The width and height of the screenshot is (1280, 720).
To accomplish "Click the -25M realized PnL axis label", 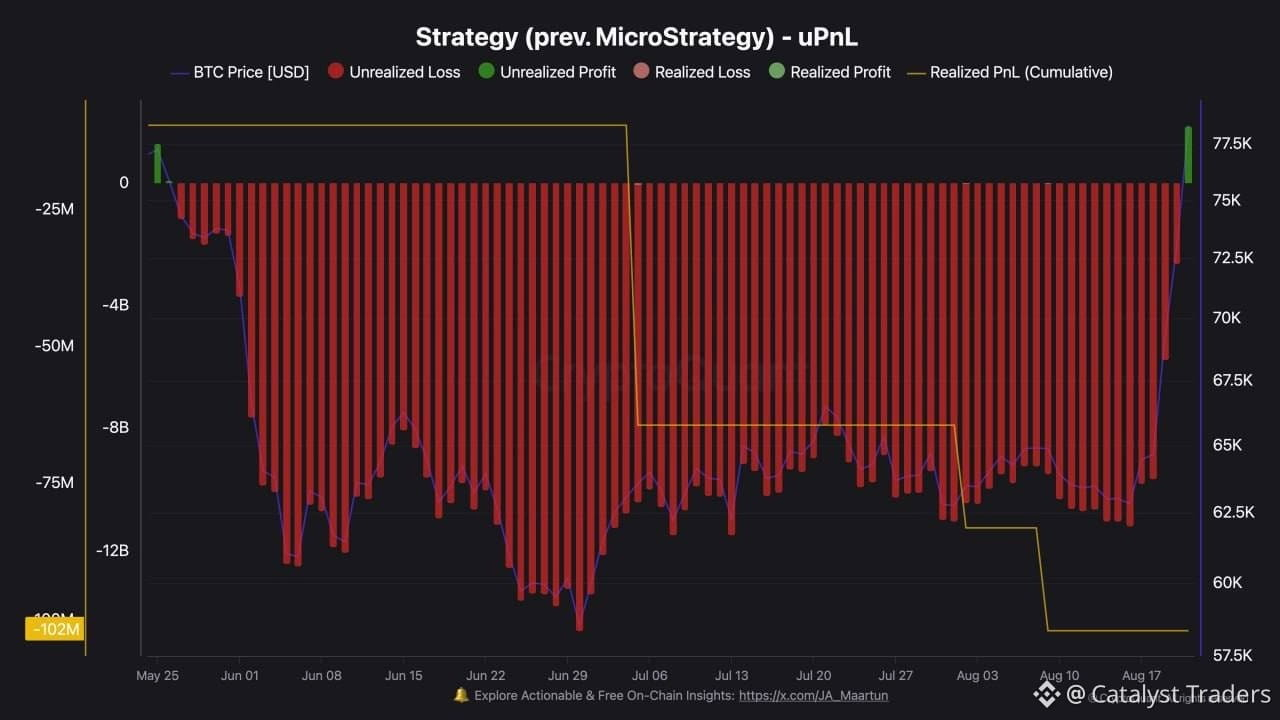I will click(x=54, y=209).
